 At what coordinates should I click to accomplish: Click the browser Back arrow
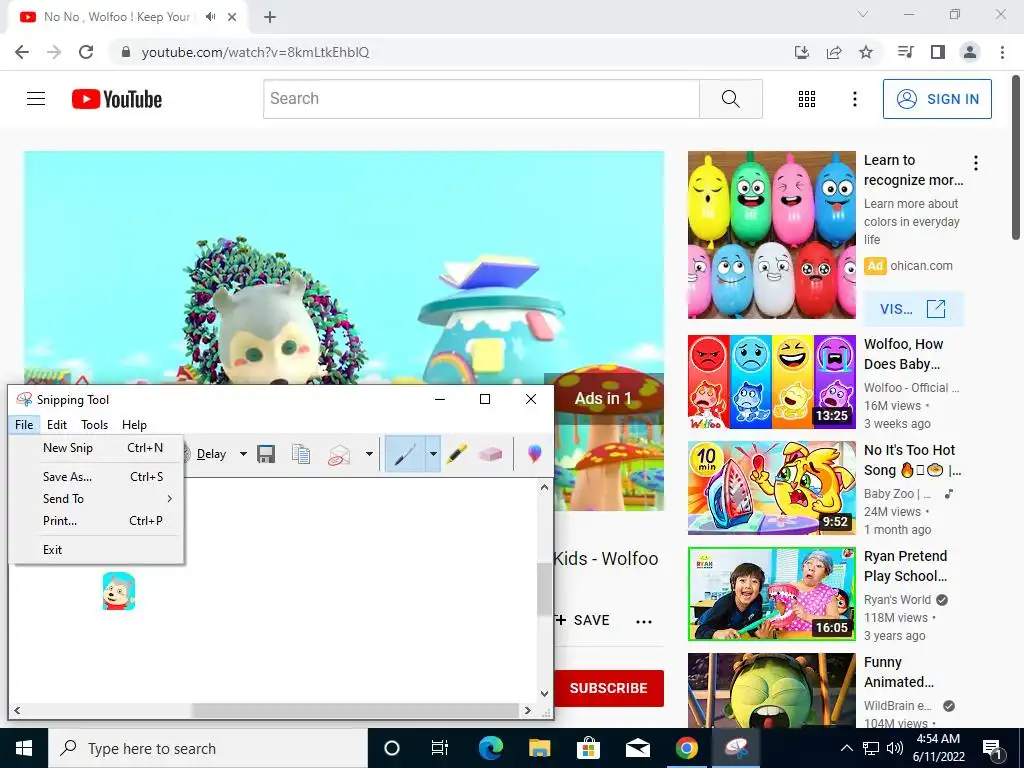pyautogui.click(x=22, y=52)
